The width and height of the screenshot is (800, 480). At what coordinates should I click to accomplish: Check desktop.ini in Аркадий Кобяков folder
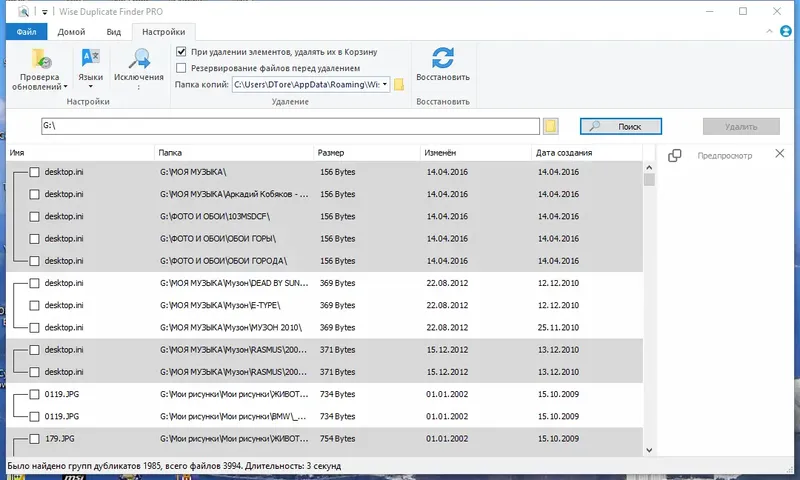click(x=34, y=194)
